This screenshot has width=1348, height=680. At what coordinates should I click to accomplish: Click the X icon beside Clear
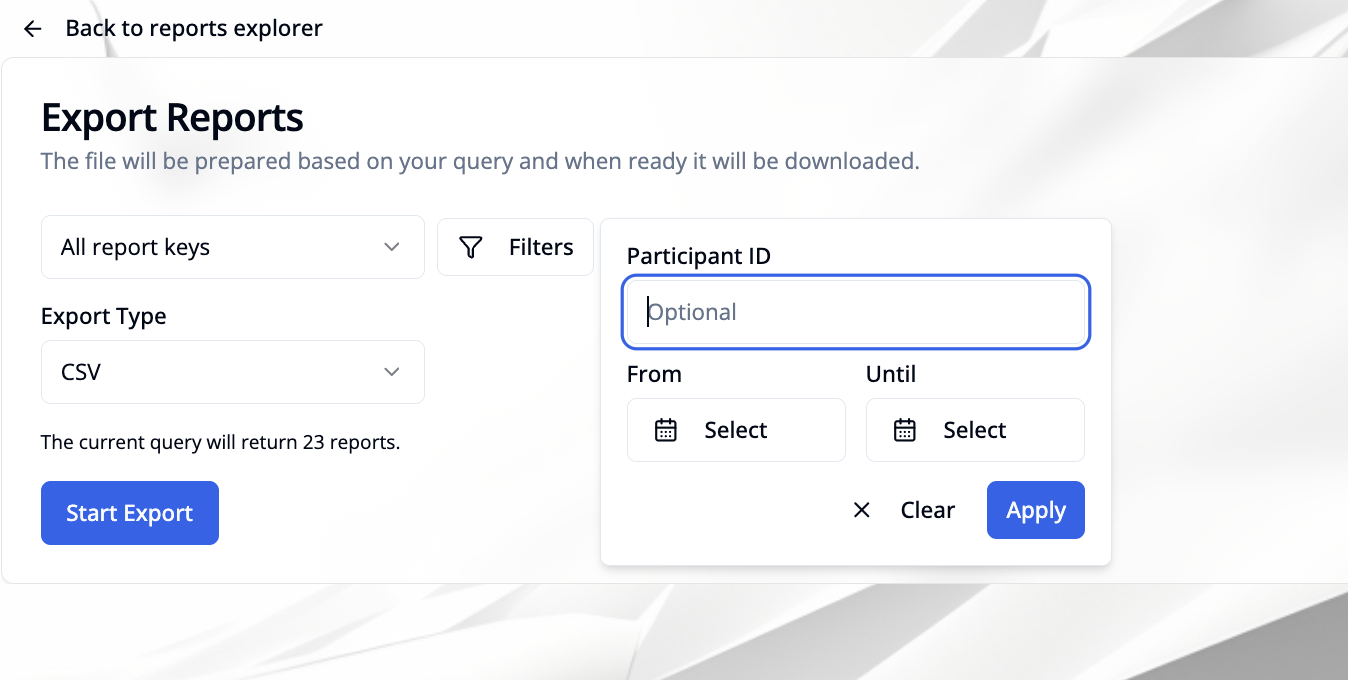(x=861, y=510)
